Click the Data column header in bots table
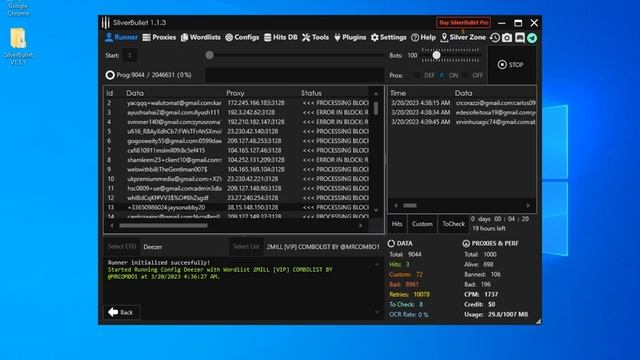The image size is (640, 360). pyautogui.click(x=135, y=93)
